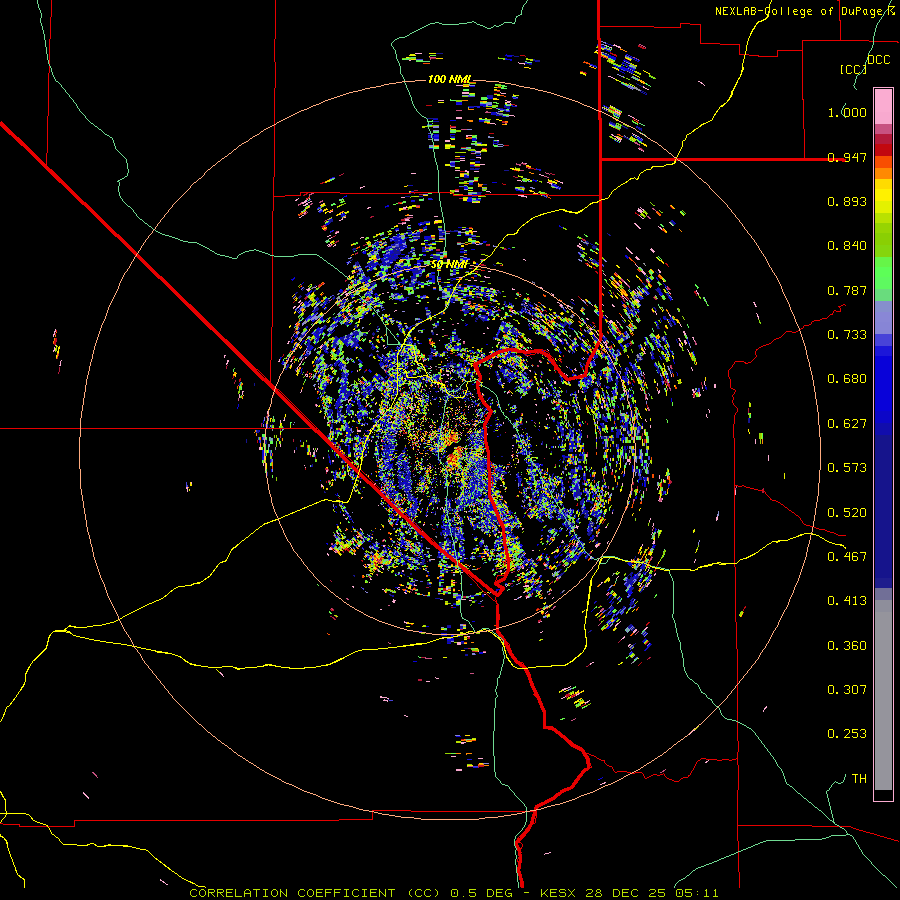This screenshot has height=900, width=900.
Task: Select the 0.413 legend value
Action: [x=847, y=601]
